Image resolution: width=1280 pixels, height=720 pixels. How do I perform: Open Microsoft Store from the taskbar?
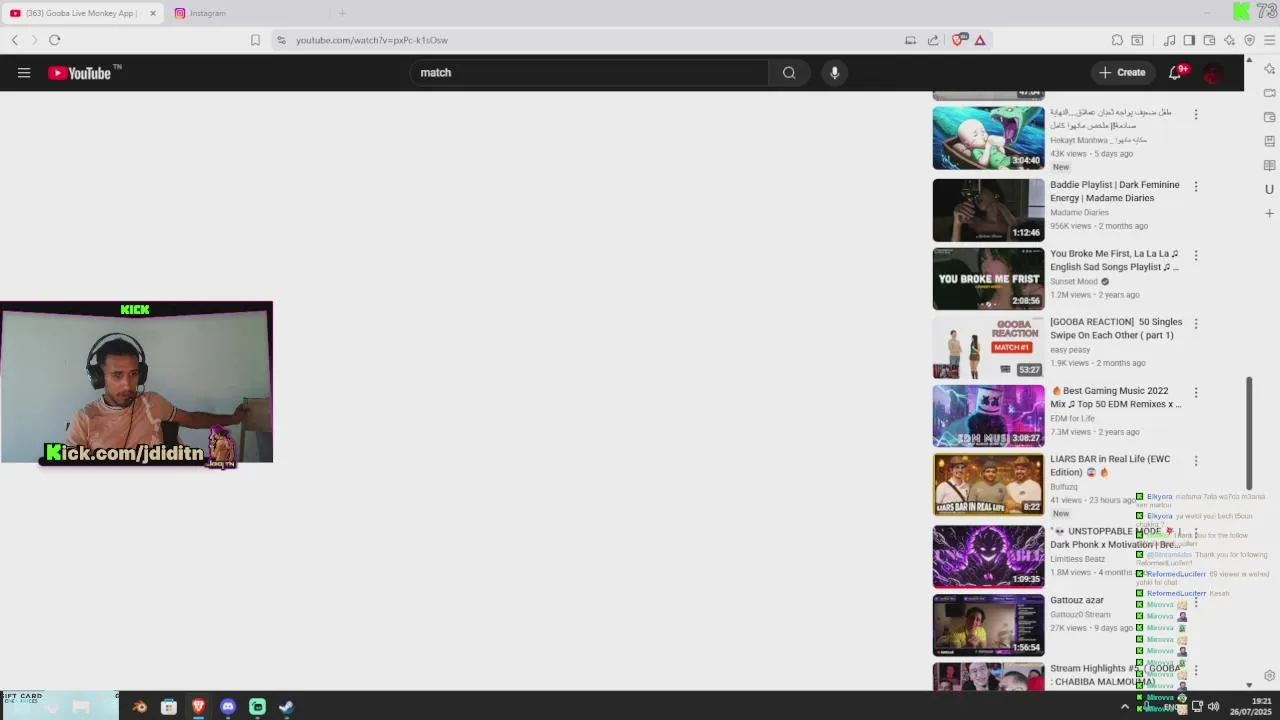(169, 707)
